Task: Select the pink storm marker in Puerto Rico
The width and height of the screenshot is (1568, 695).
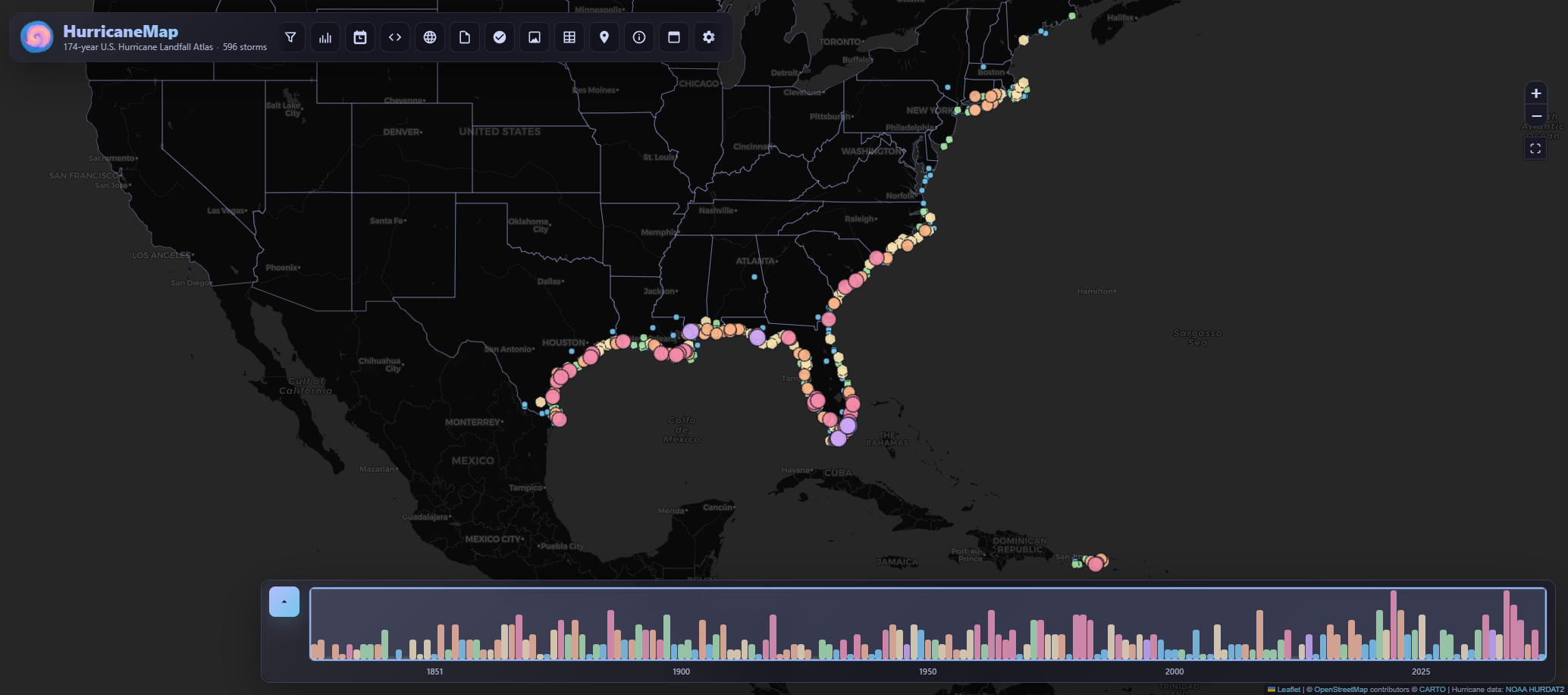Action: 1095,564
